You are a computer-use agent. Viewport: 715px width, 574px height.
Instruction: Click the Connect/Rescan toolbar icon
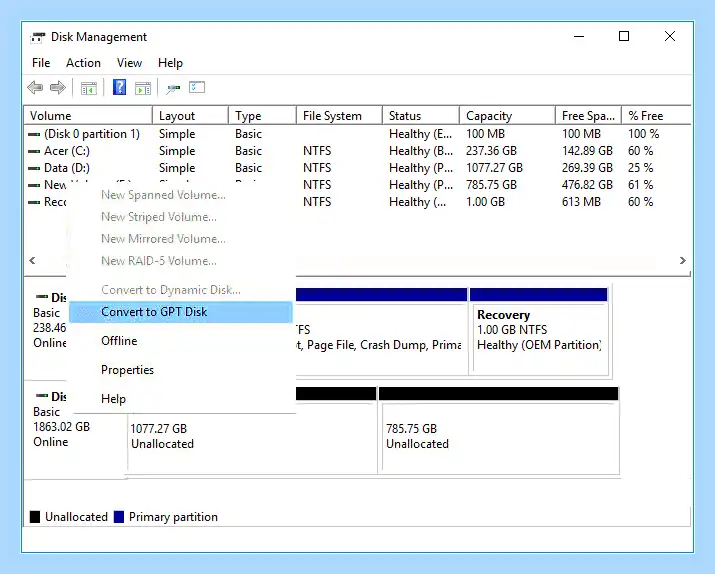(173, 88)
